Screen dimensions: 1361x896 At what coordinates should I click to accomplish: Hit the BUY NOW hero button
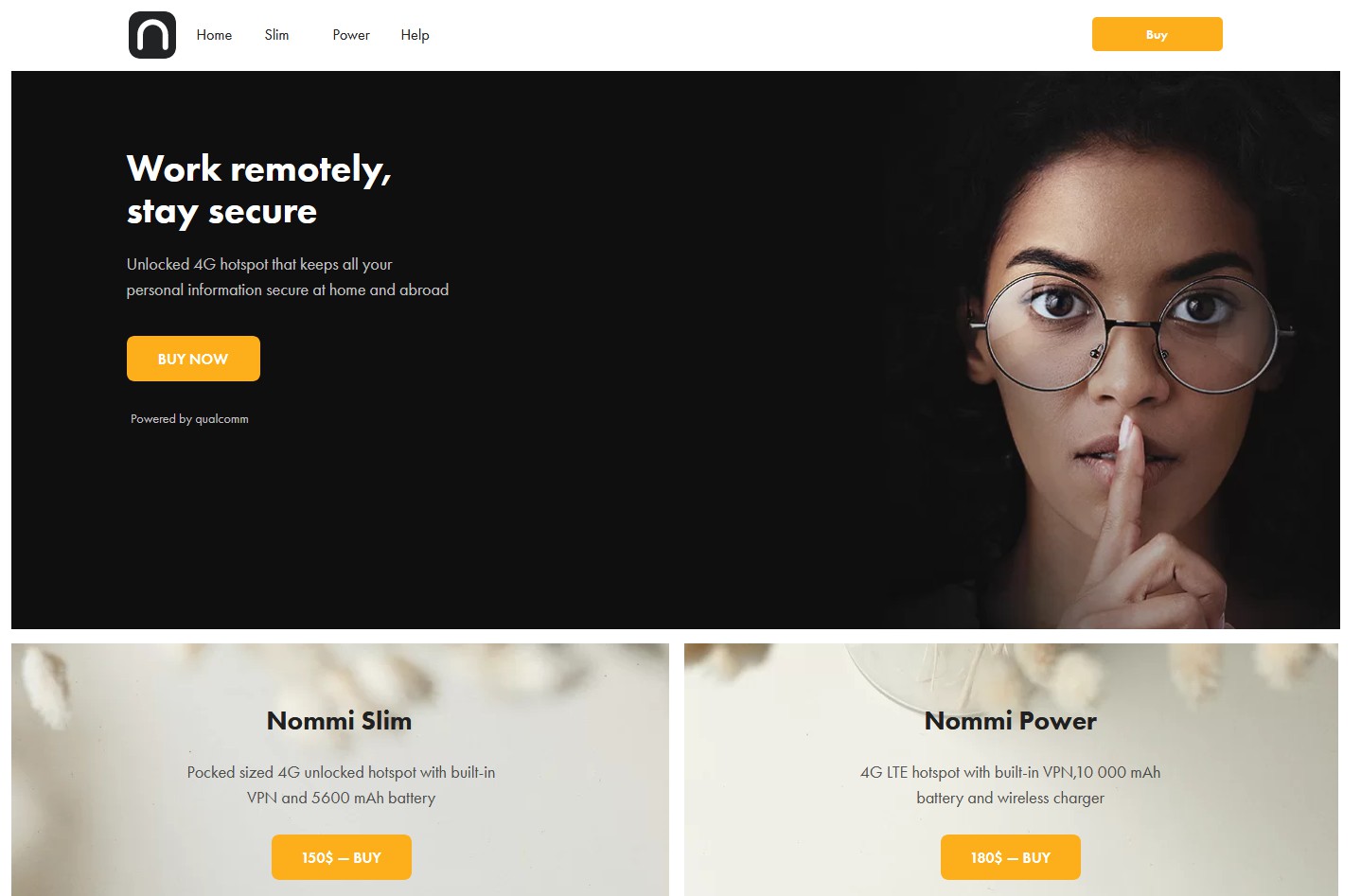[193, 359]
